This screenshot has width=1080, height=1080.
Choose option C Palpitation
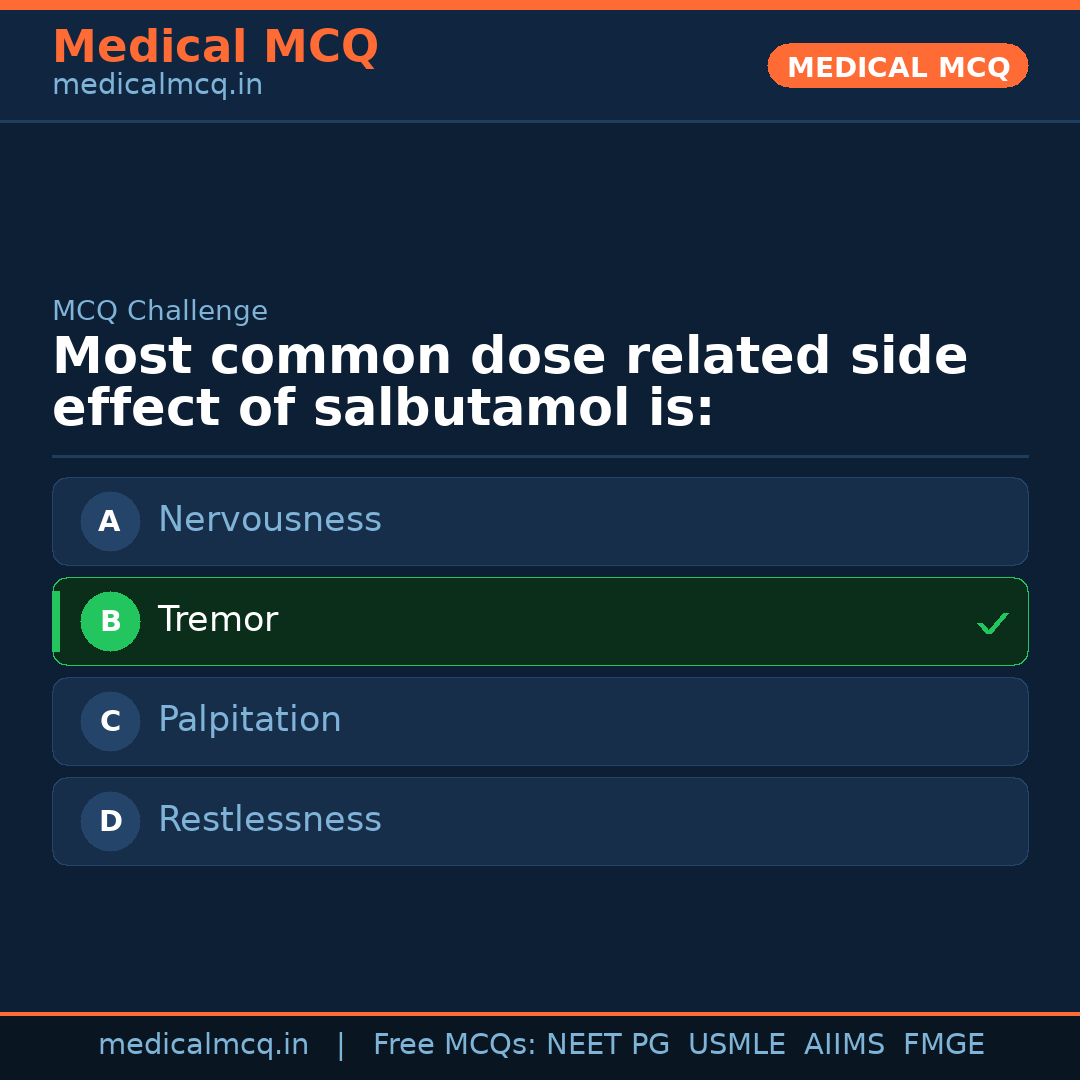[x=540, y=721]
